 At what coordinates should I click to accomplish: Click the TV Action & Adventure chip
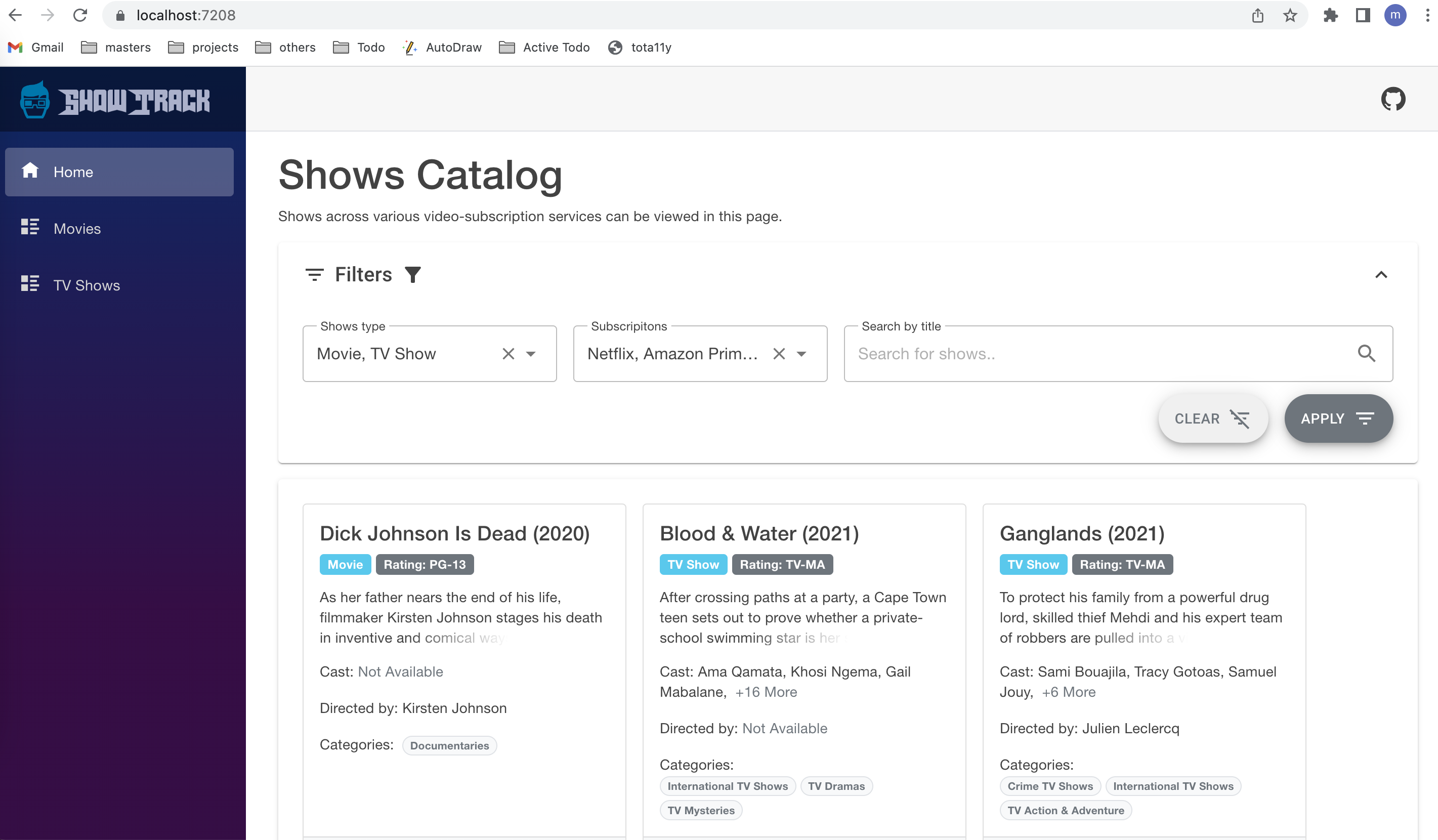[x=1066, y=810]
